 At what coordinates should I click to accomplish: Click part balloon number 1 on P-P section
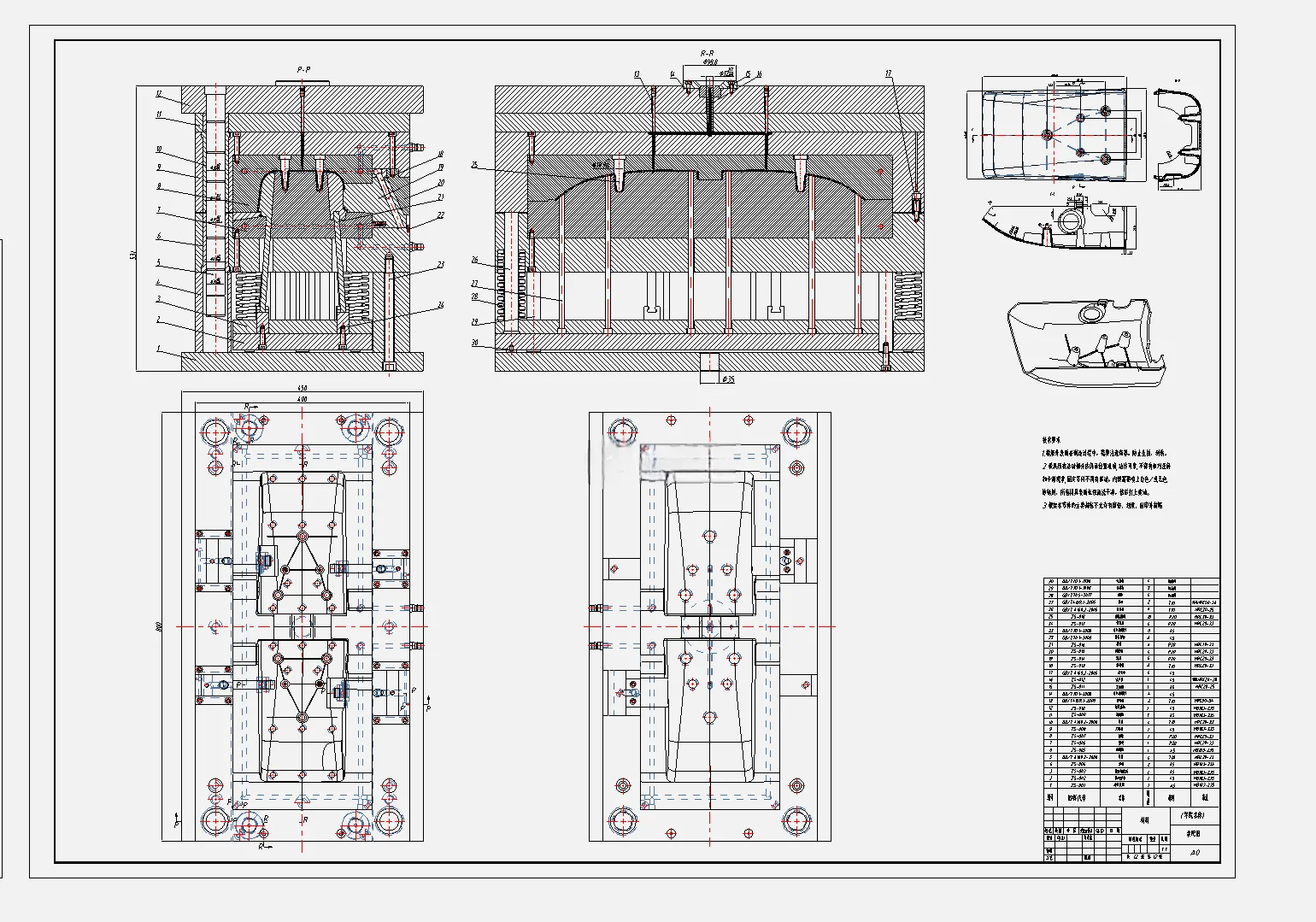tap(158, 349)
